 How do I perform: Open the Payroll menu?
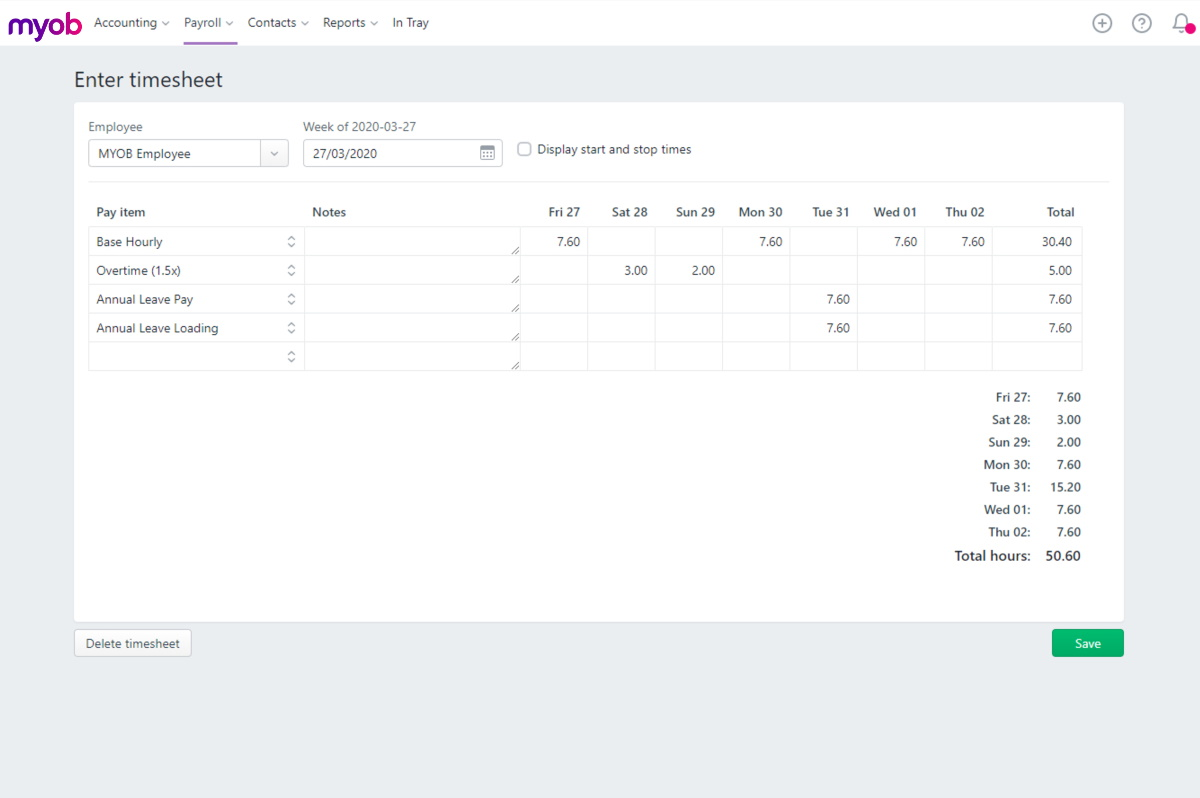[209, 23]
